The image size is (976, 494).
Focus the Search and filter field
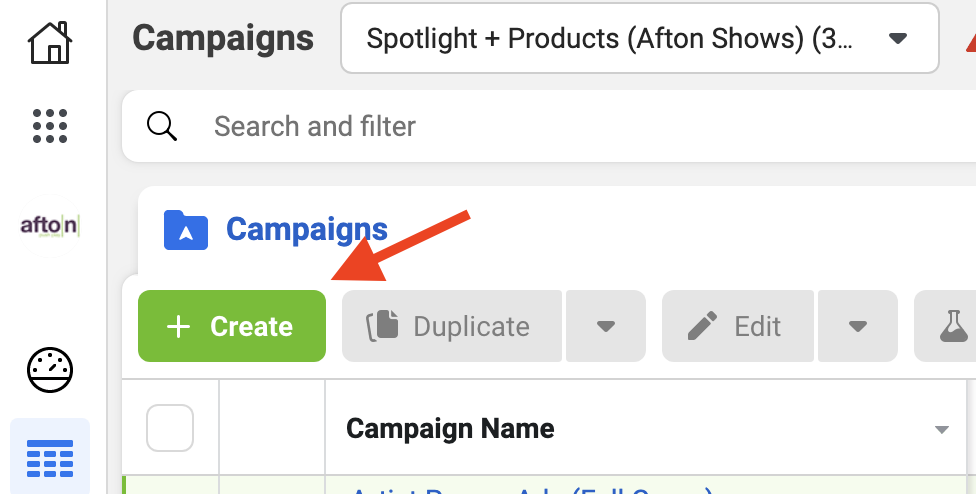click(549, 126)
